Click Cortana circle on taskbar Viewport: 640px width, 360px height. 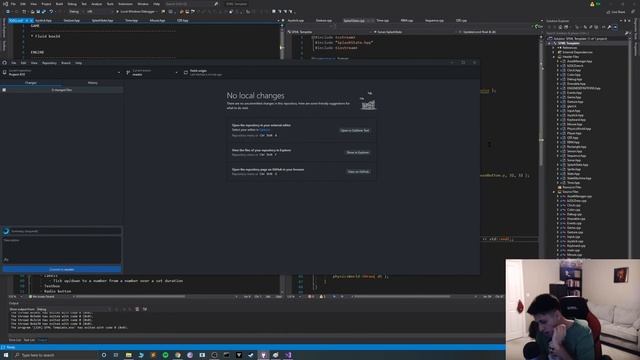coord(104,355)
